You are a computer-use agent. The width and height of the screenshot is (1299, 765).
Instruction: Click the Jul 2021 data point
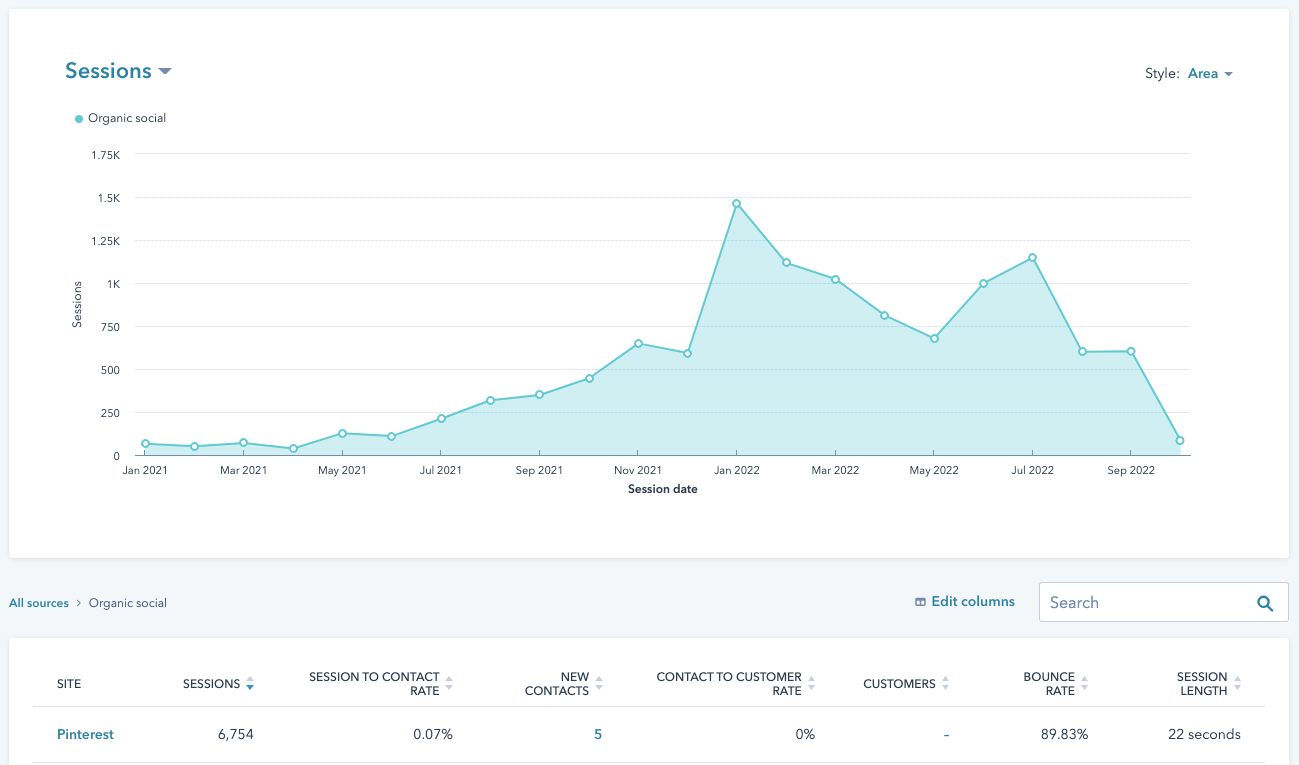pos(441,419)
